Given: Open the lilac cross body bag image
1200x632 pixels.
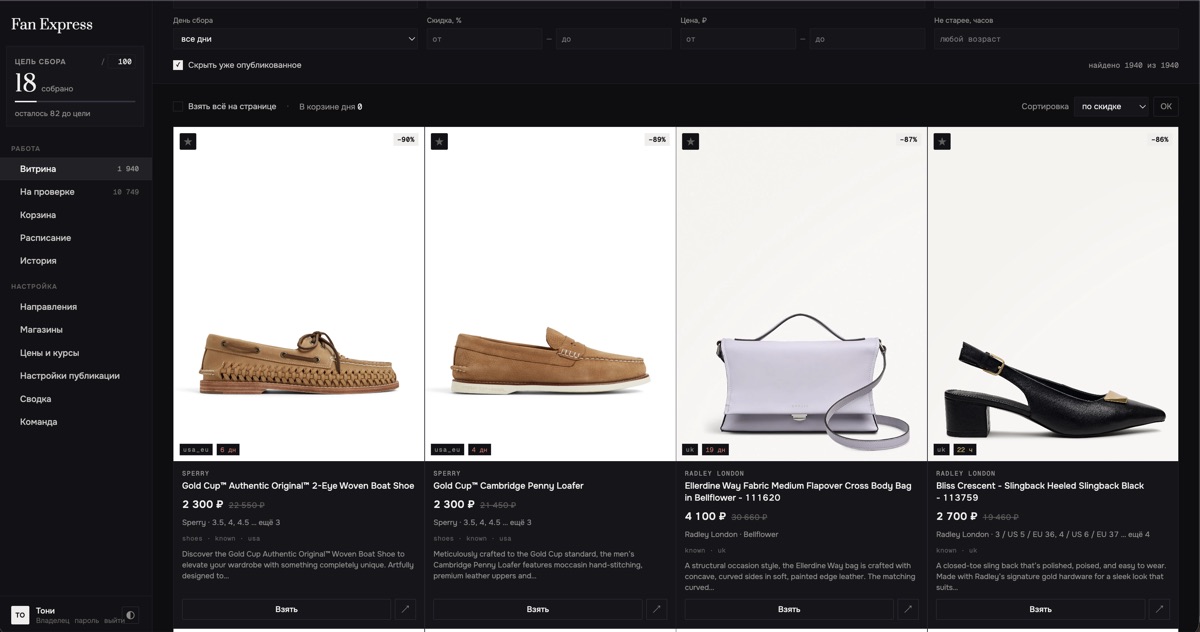Looking at the screenshot, I should click(801, 294).
